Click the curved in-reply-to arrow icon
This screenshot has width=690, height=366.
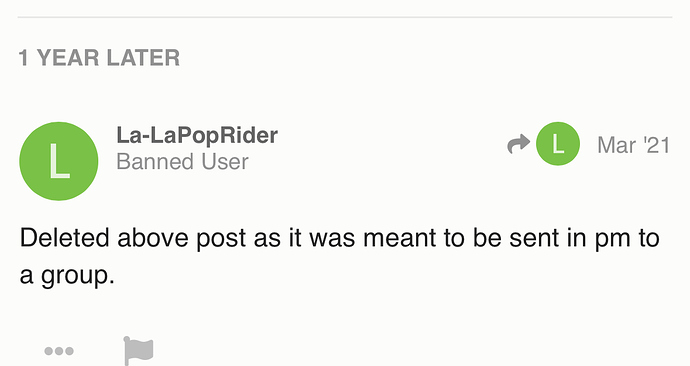(x=518, y=144)
